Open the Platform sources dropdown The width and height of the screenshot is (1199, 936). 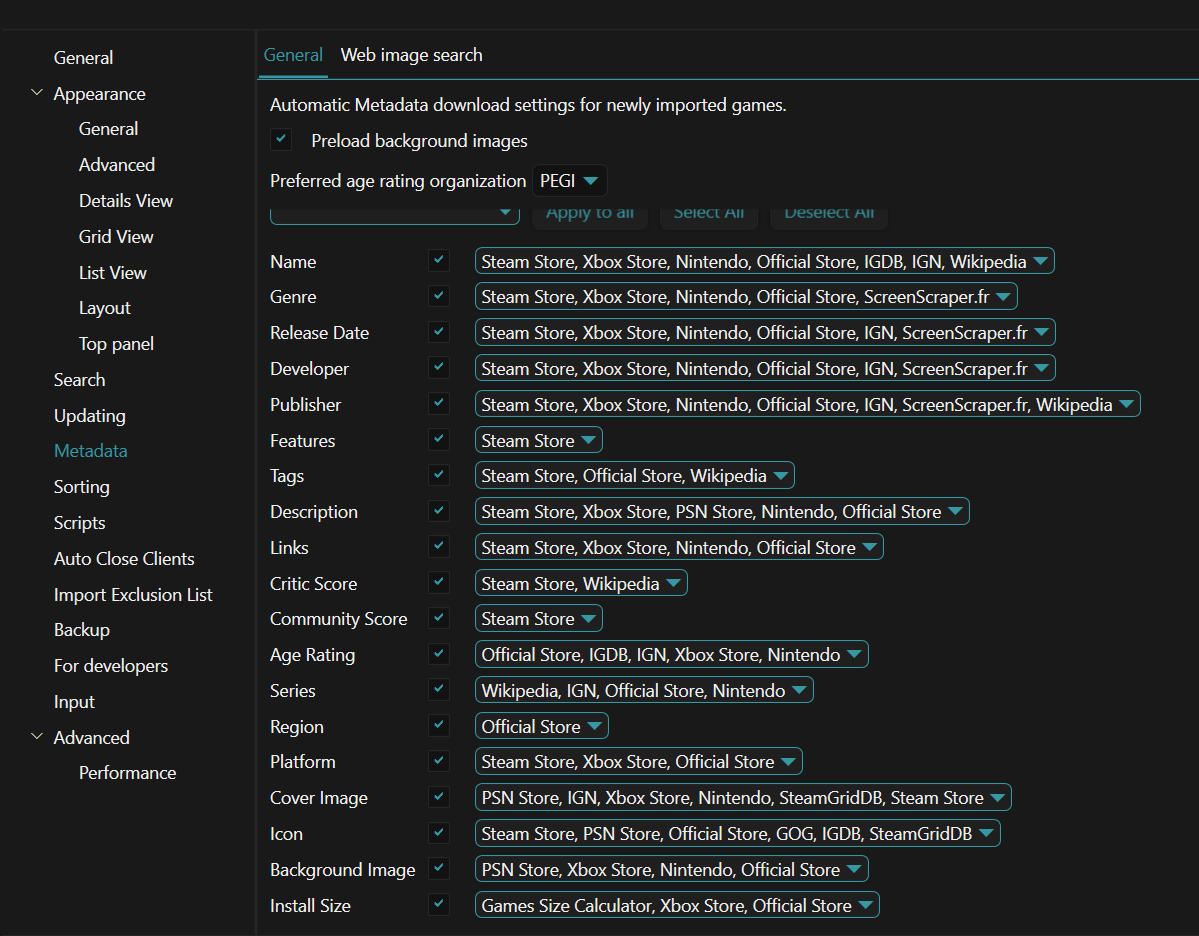coord(638,762)
